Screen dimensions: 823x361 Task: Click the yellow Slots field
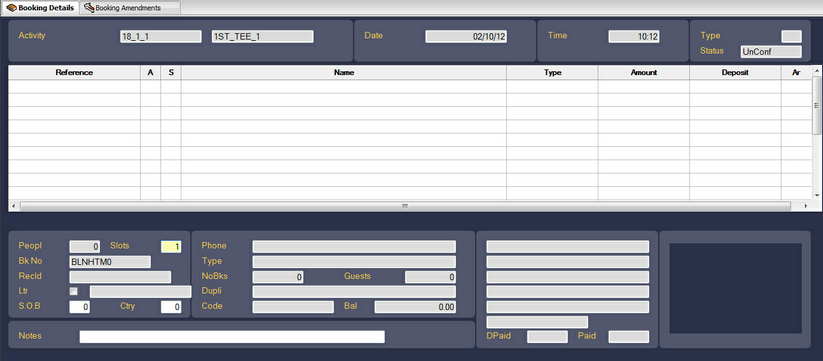(171, 247)
